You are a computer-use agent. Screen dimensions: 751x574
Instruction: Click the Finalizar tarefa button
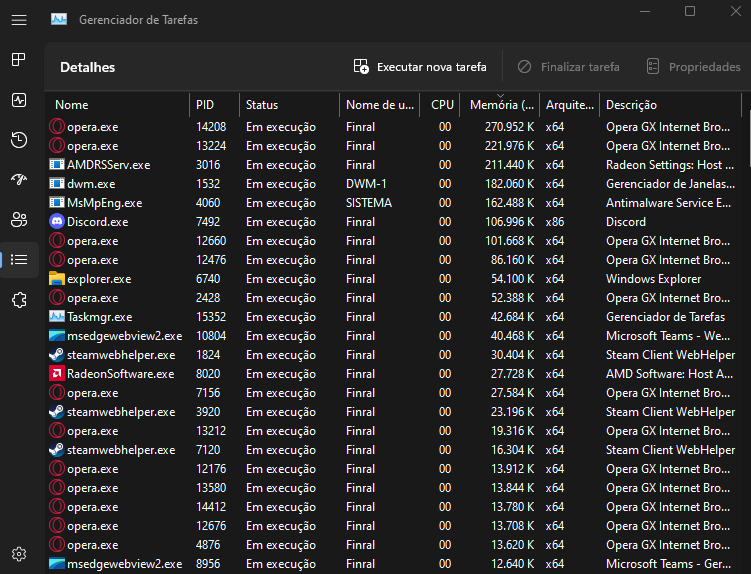569,67
